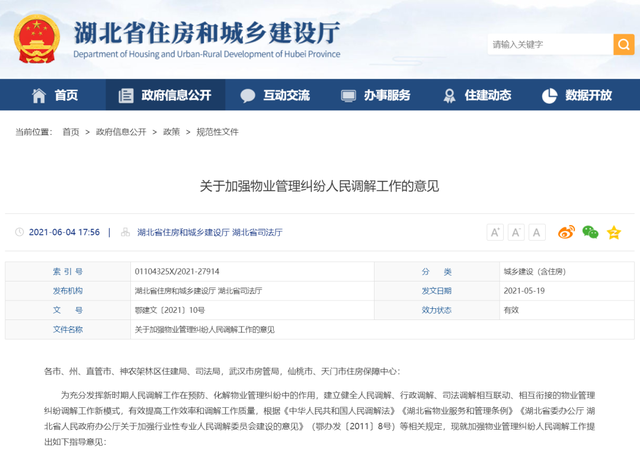
Task: Go to 互动交流 section
Action: (275, 96)
